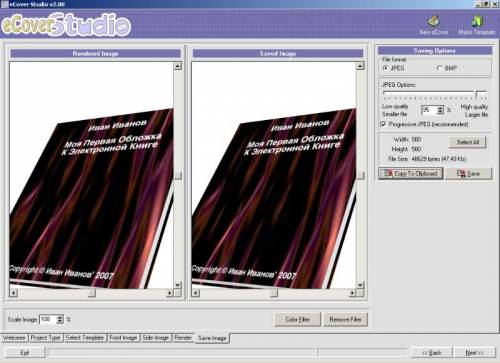Click the Rendered Image scroll left arrow

click(13, 293)
